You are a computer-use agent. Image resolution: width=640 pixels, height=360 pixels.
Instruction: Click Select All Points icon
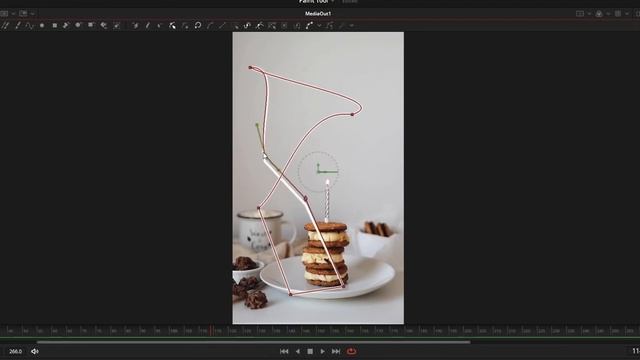click(x=235, y=25)
